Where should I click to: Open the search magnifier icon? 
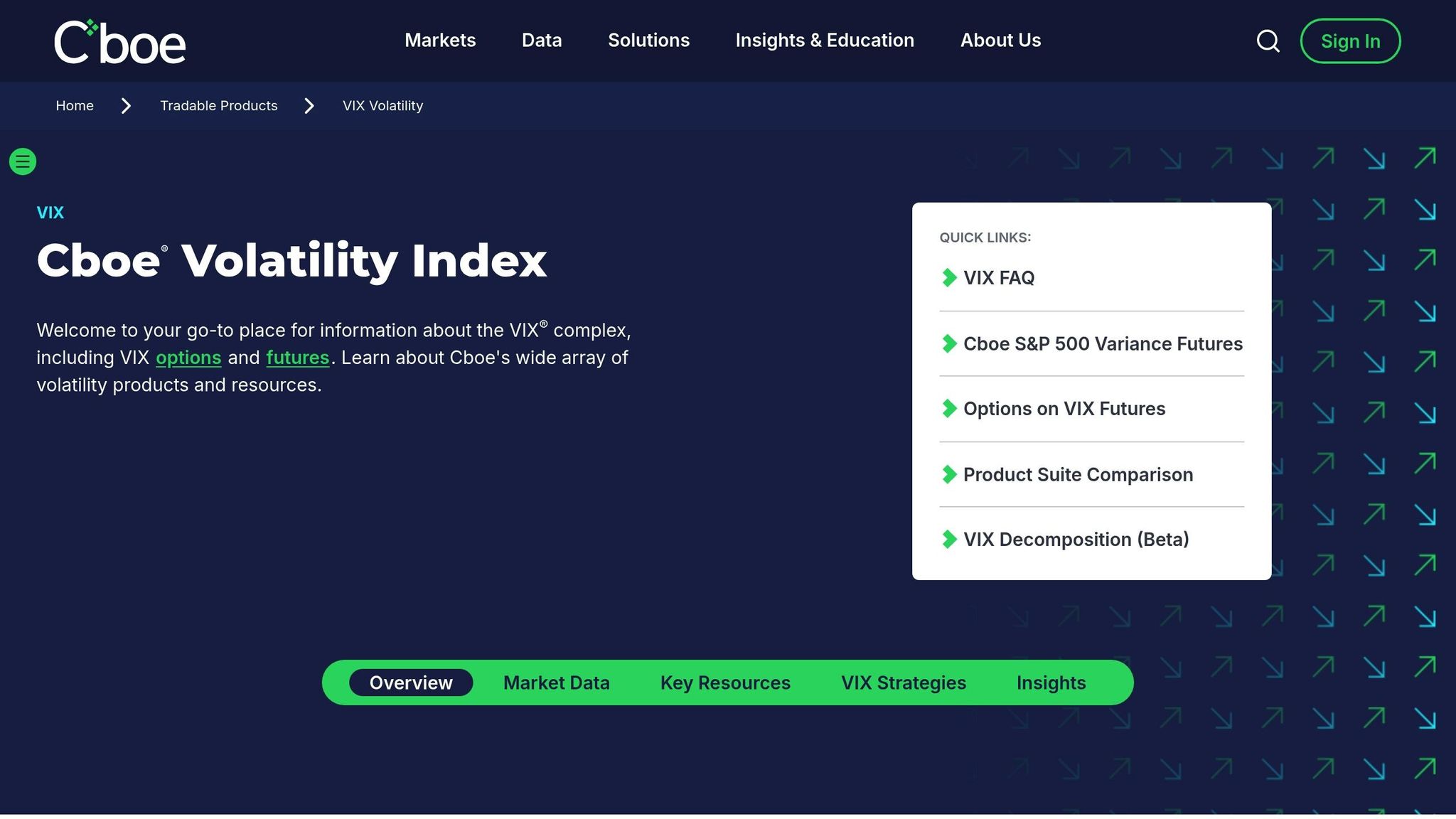coord(1268,41)
